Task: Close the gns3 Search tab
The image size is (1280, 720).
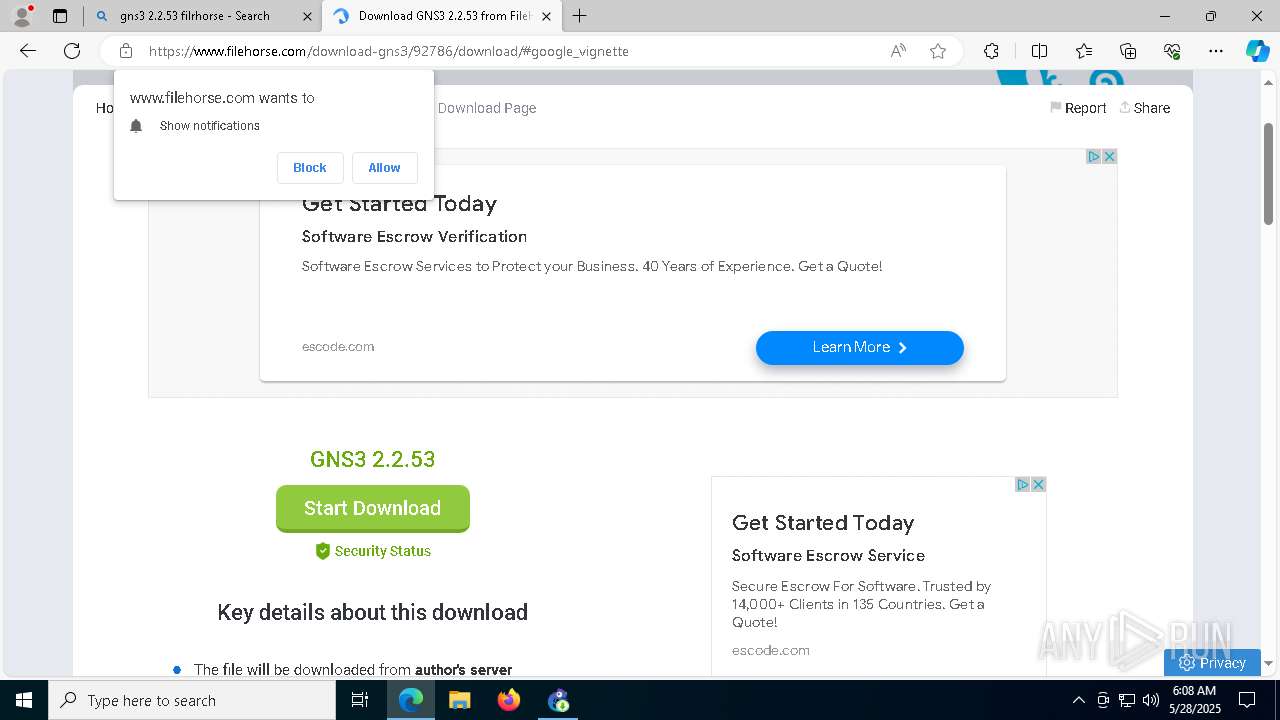Action: coord(305,16)
